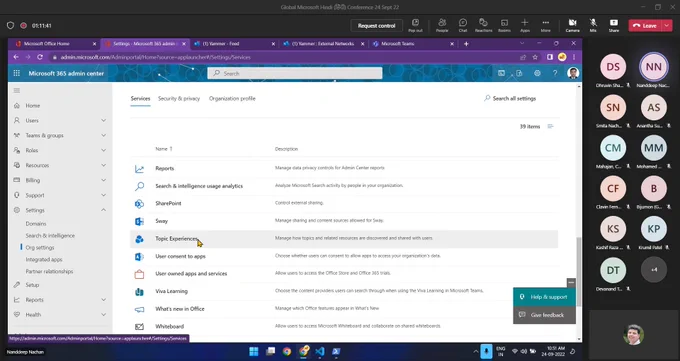Click the browser back arrow
Viewport: 680px width, 361px height.
pyautogui.click(x=16, y=57)
